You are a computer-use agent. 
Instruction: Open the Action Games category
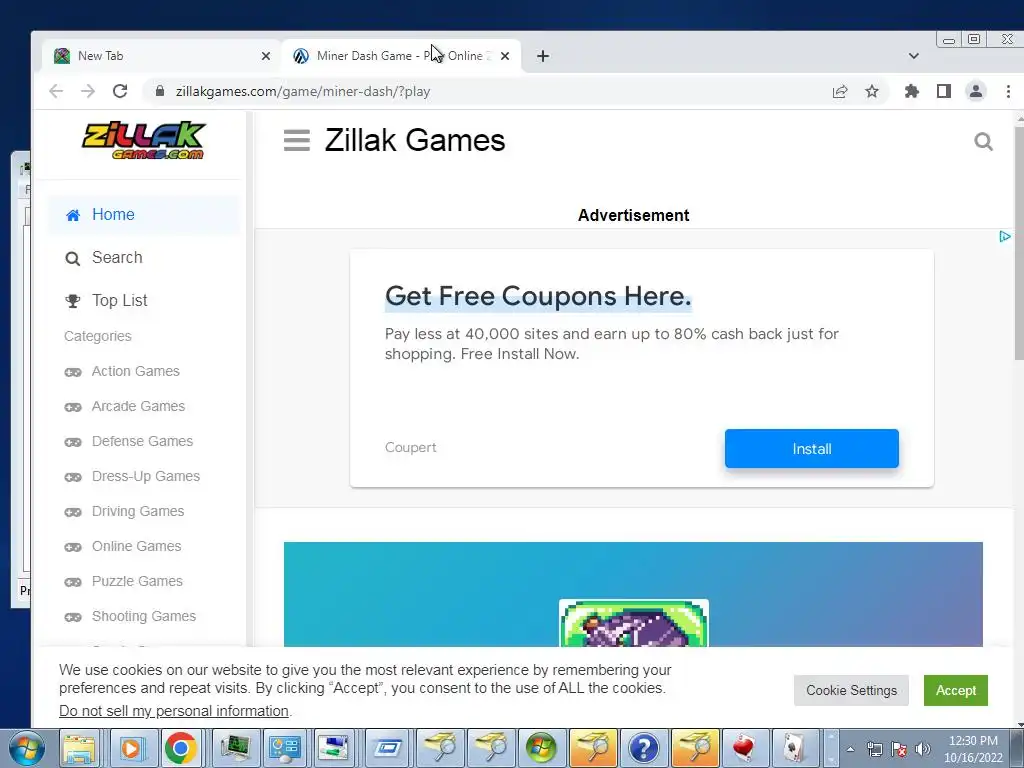coord(122,372)
